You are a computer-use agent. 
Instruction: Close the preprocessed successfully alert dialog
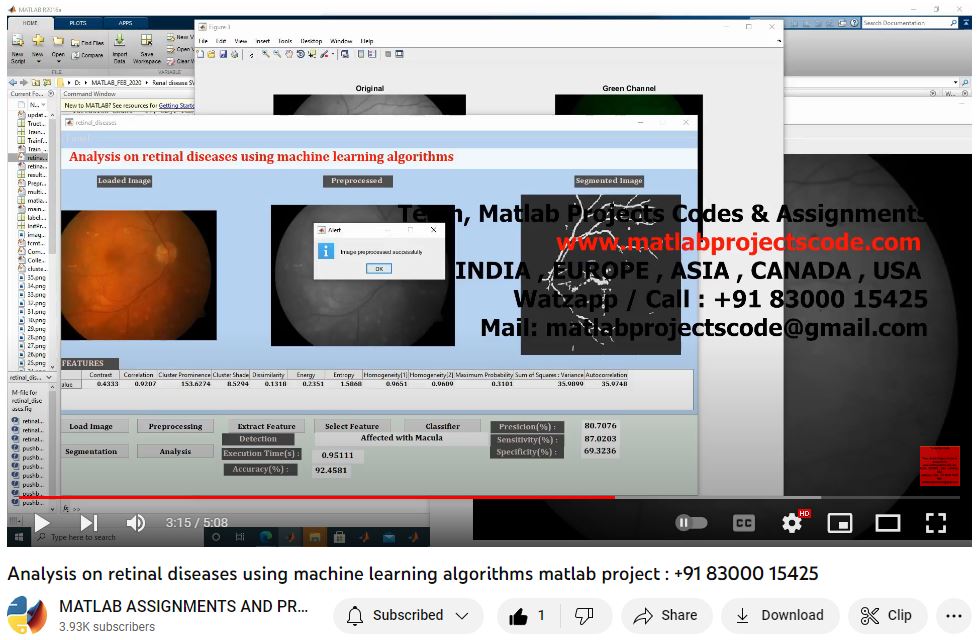tap(433, 230)
